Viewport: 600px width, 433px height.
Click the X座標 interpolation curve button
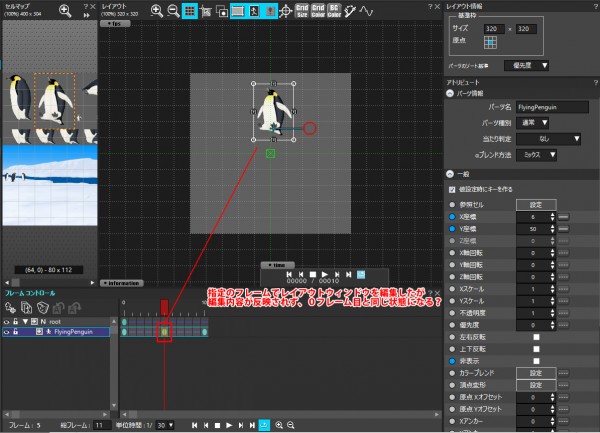563,217
